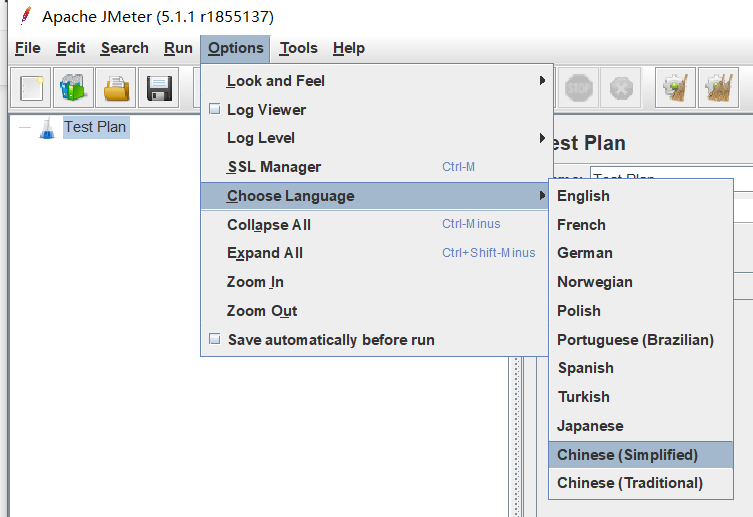Open the Edit menu
The image size is (753, 517).
(x=71, y=48)
